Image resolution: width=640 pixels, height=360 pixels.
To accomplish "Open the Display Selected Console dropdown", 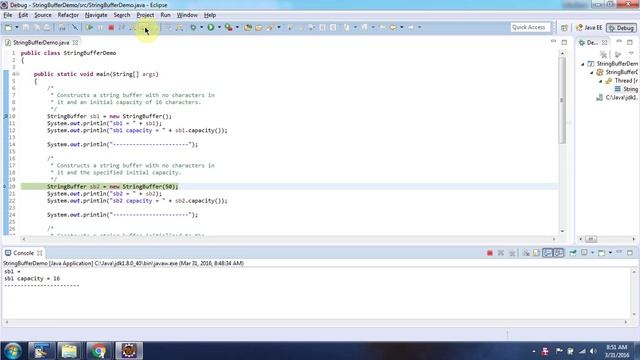I will [592, 253].
